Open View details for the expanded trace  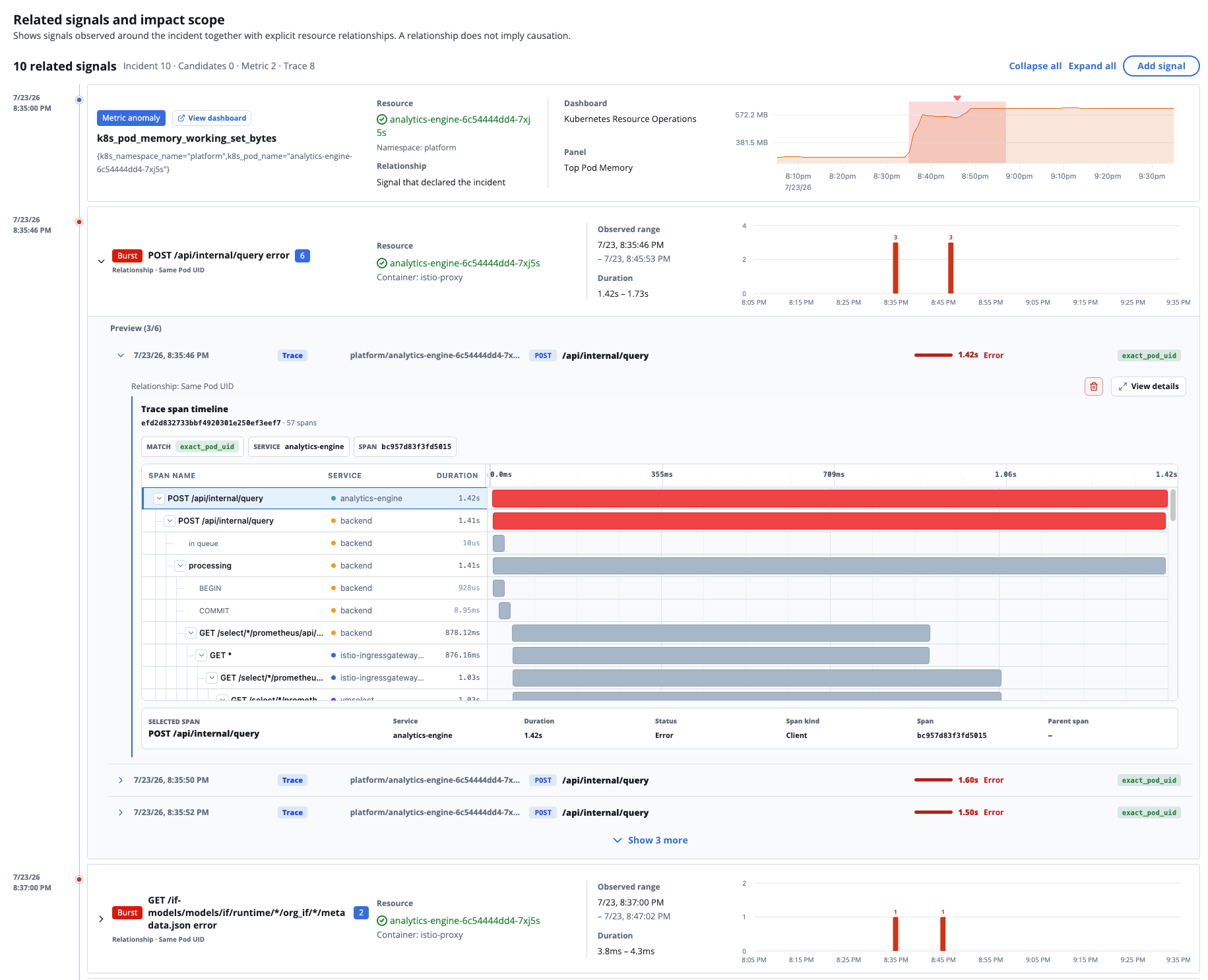(1149, 386)
